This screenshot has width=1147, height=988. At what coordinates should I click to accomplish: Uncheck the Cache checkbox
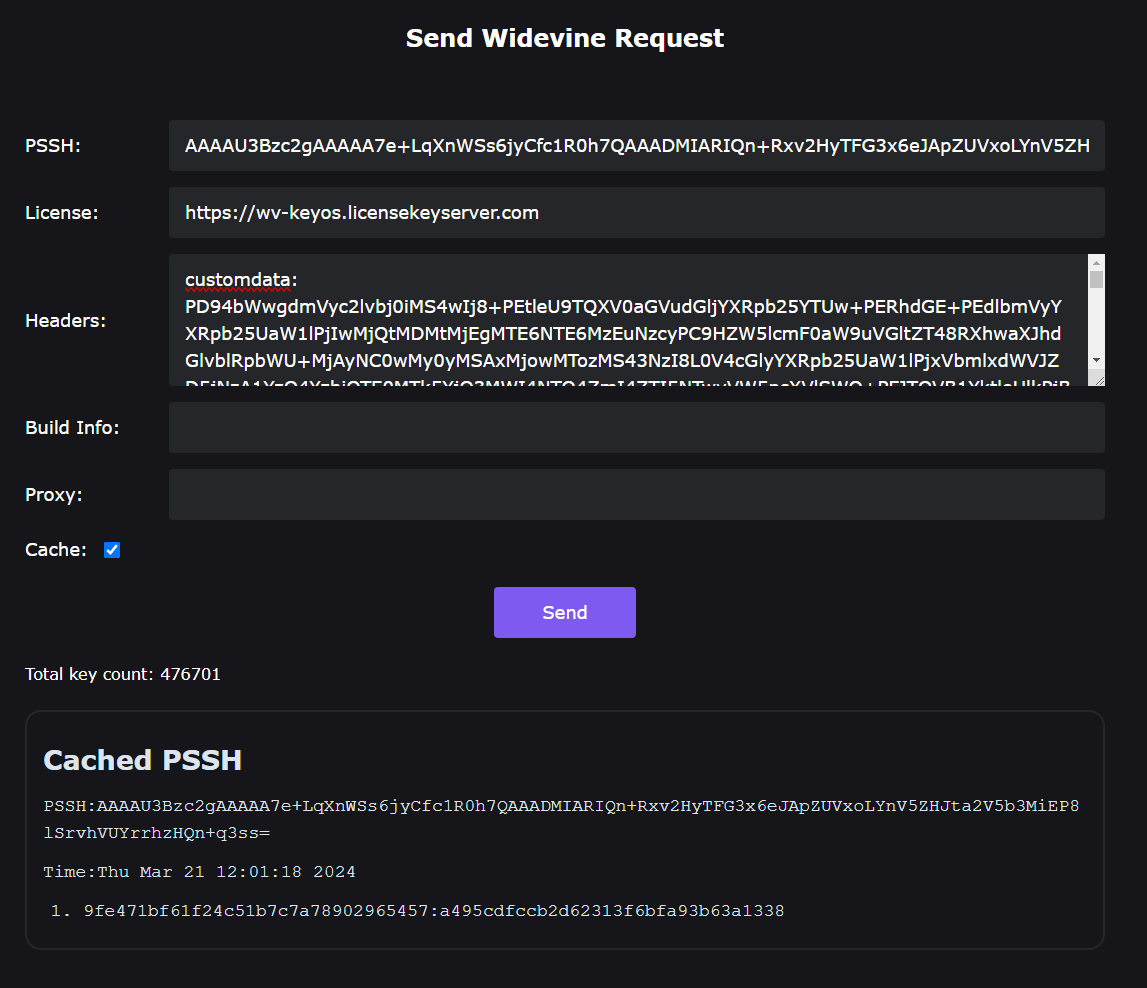[x=112, y=550]
